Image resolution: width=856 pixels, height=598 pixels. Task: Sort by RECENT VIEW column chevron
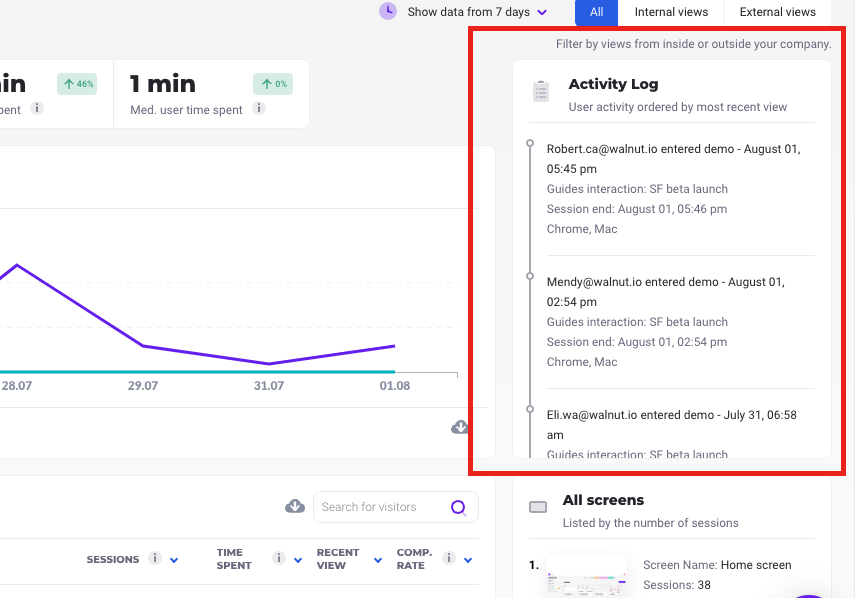[x=378, y=560]
